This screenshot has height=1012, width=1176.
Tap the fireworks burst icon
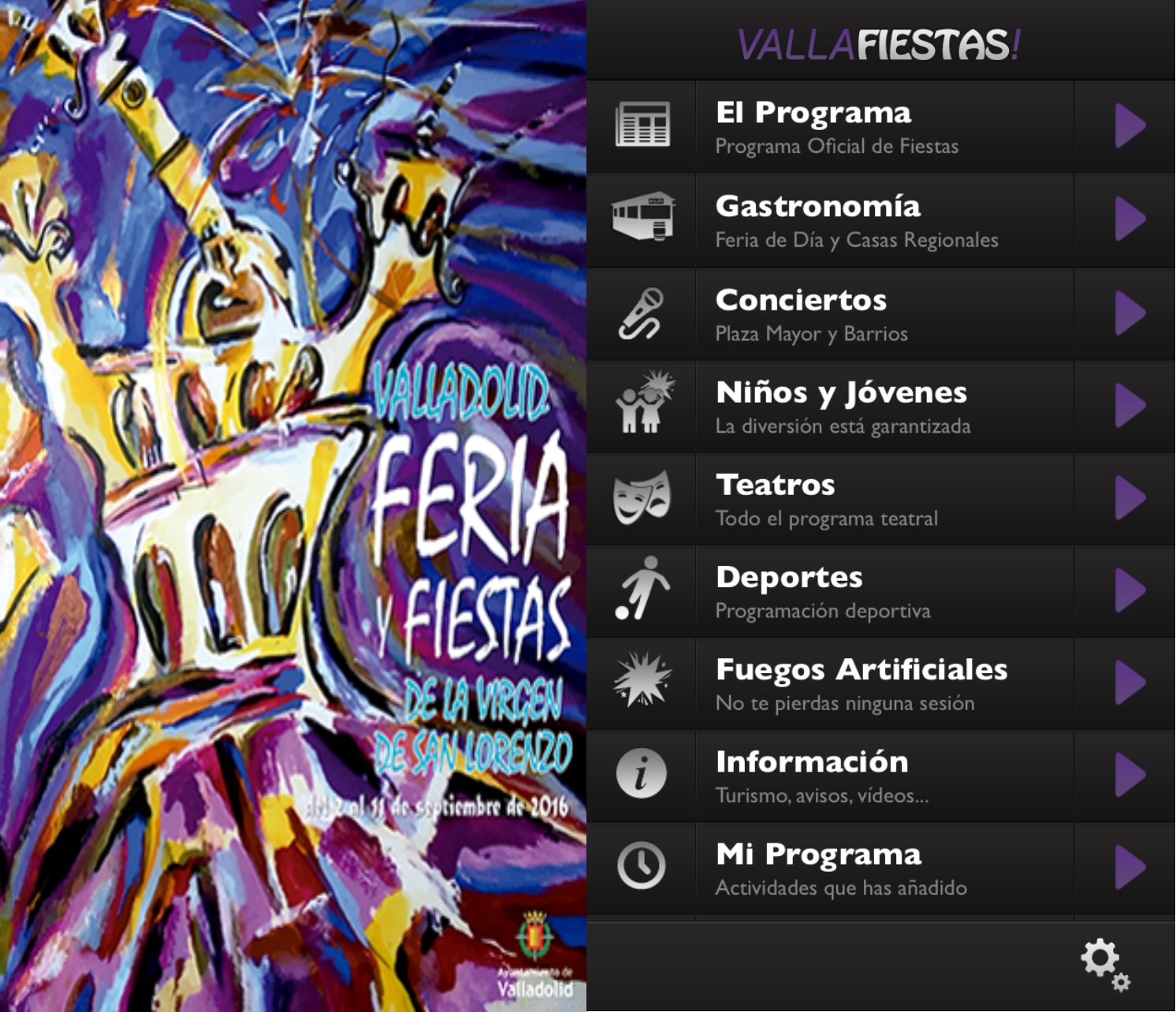tap(642, 679)
